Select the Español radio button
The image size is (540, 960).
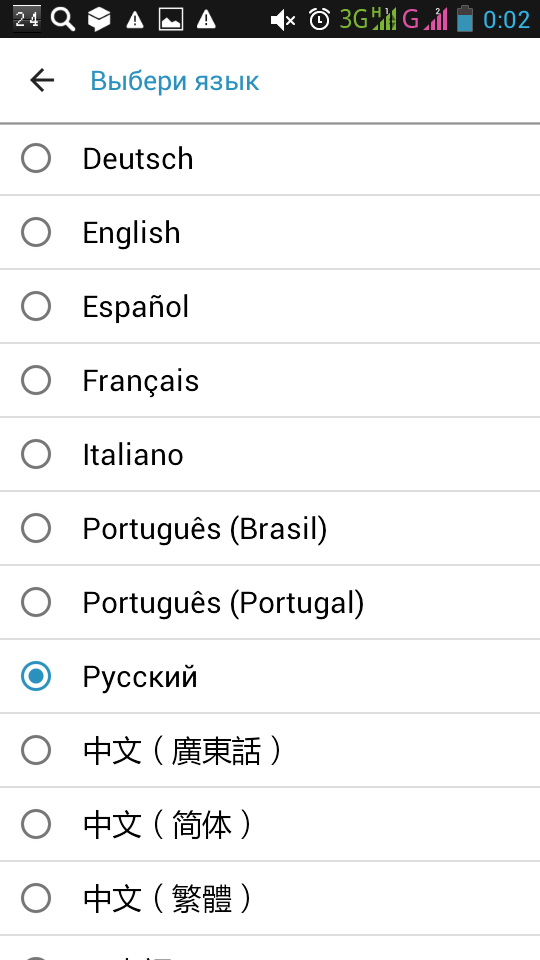[x=36, y=306]
